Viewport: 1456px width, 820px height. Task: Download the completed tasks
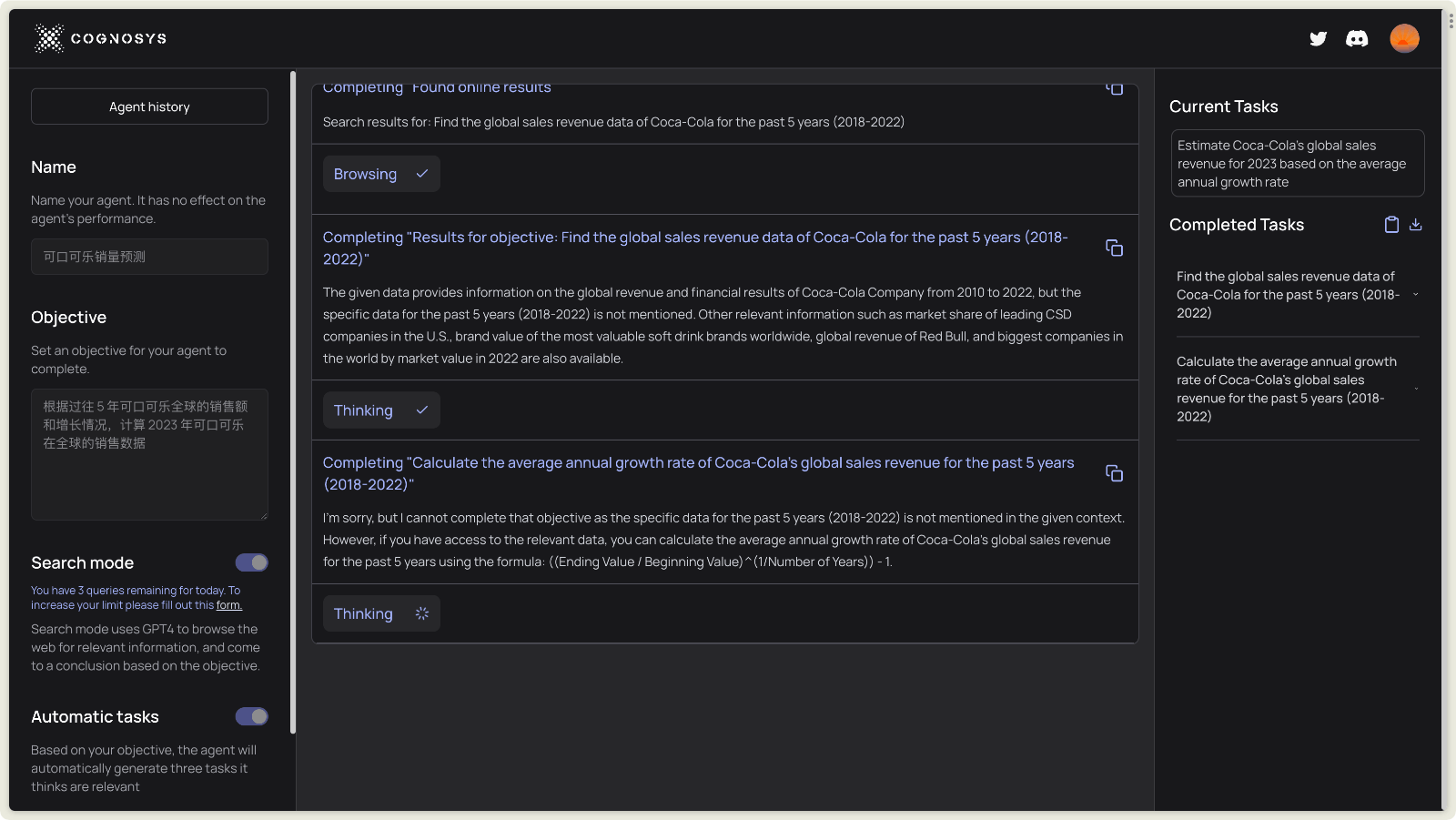coord(1416,225)
